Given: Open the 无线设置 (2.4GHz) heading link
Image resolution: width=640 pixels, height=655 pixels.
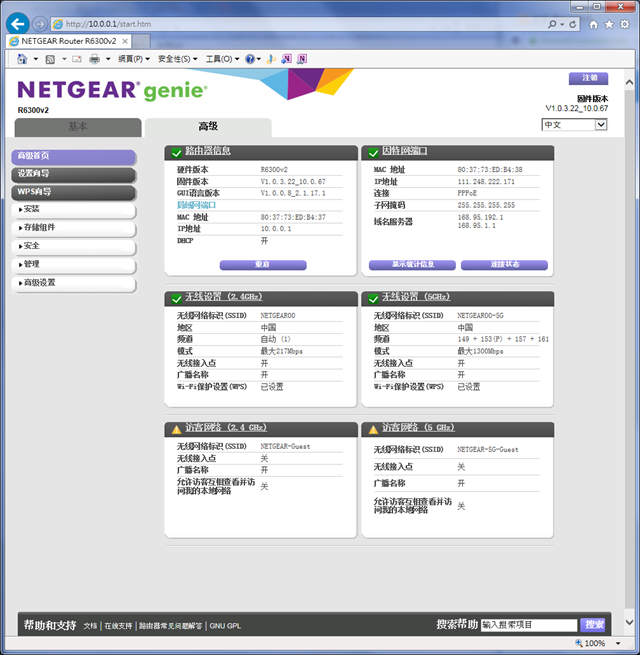Looking at the screenshot, I should click(224, 297).
